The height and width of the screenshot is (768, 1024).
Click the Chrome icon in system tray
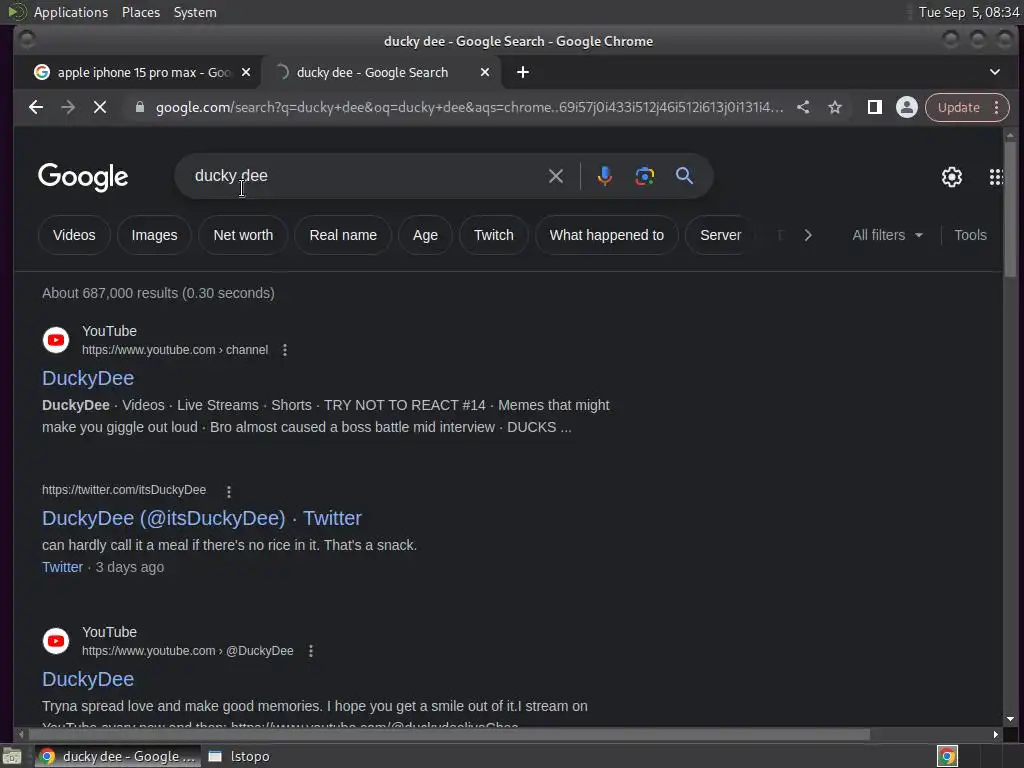point(948,756)
